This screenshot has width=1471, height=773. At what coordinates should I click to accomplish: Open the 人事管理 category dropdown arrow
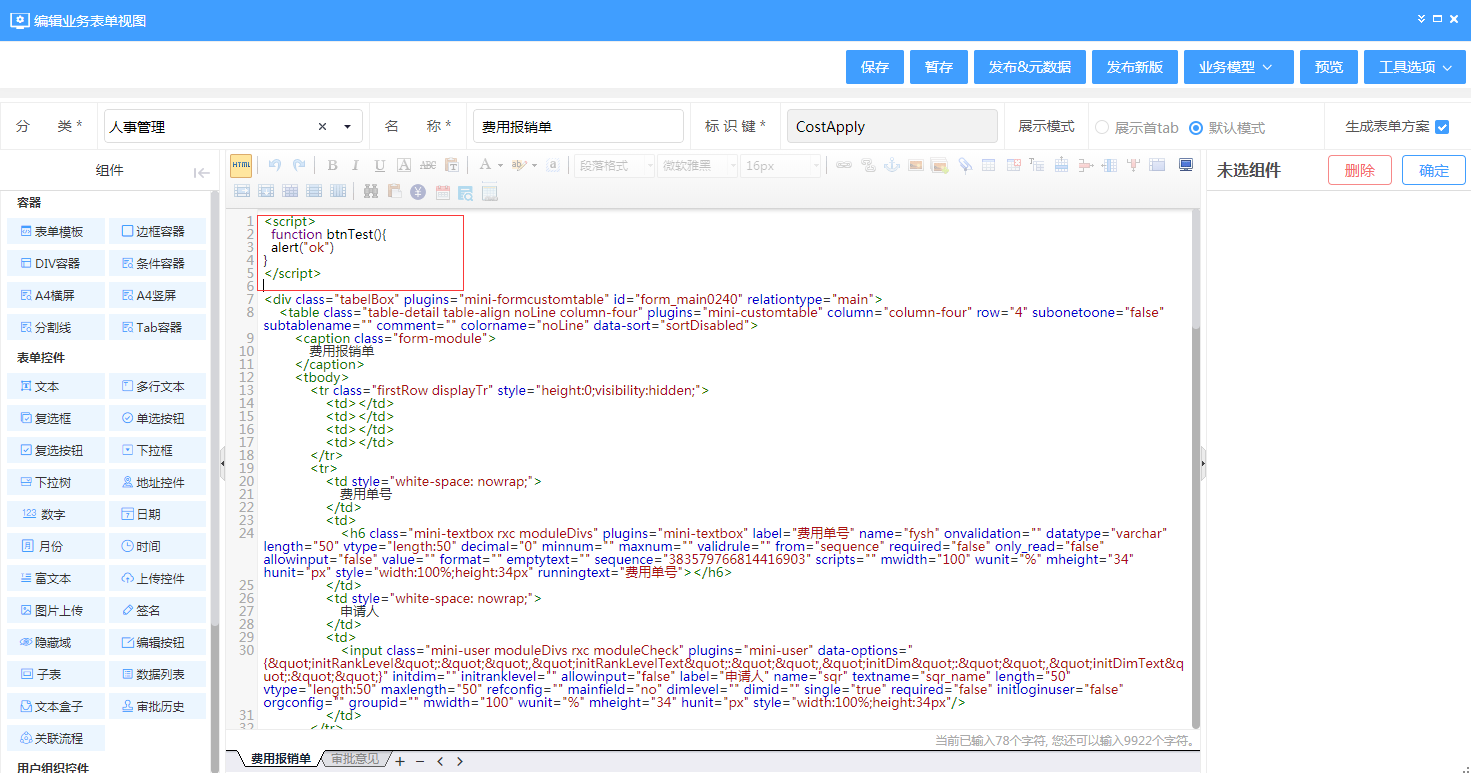347,127
